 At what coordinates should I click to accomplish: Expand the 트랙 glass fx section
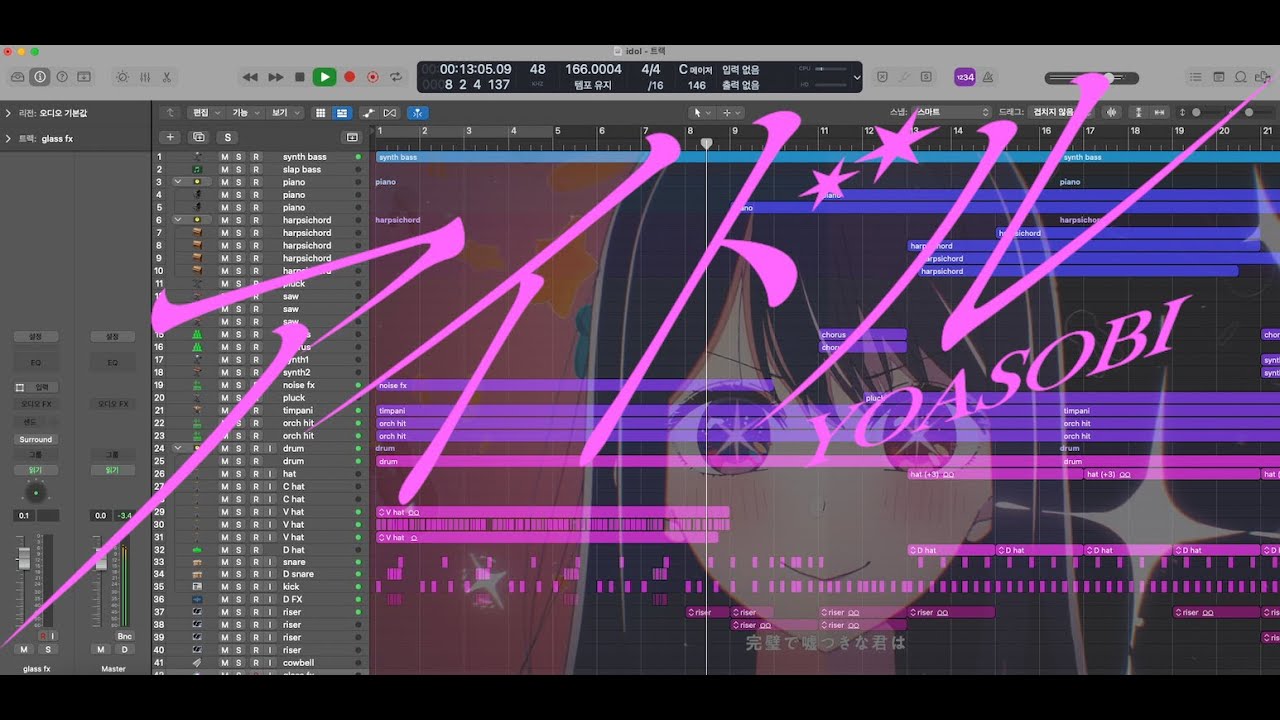click(8, 139)
